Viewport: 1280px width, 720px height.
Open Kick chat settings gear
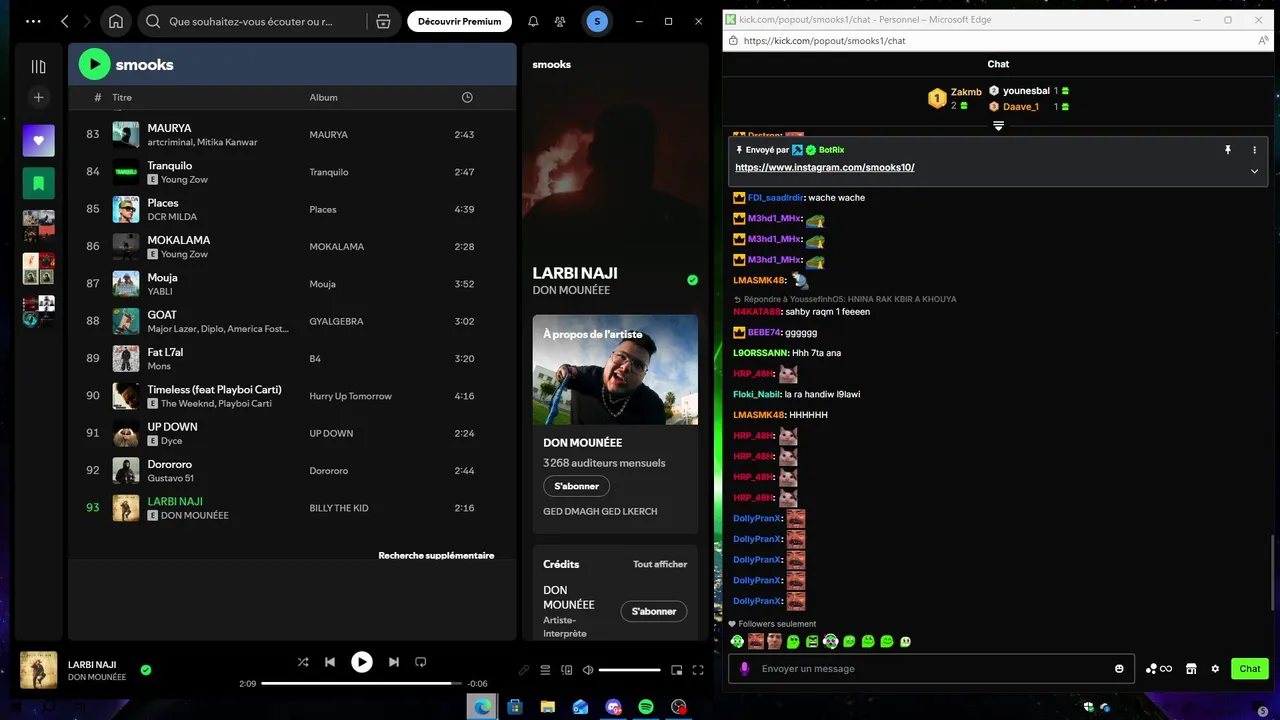pos(1215,669)
